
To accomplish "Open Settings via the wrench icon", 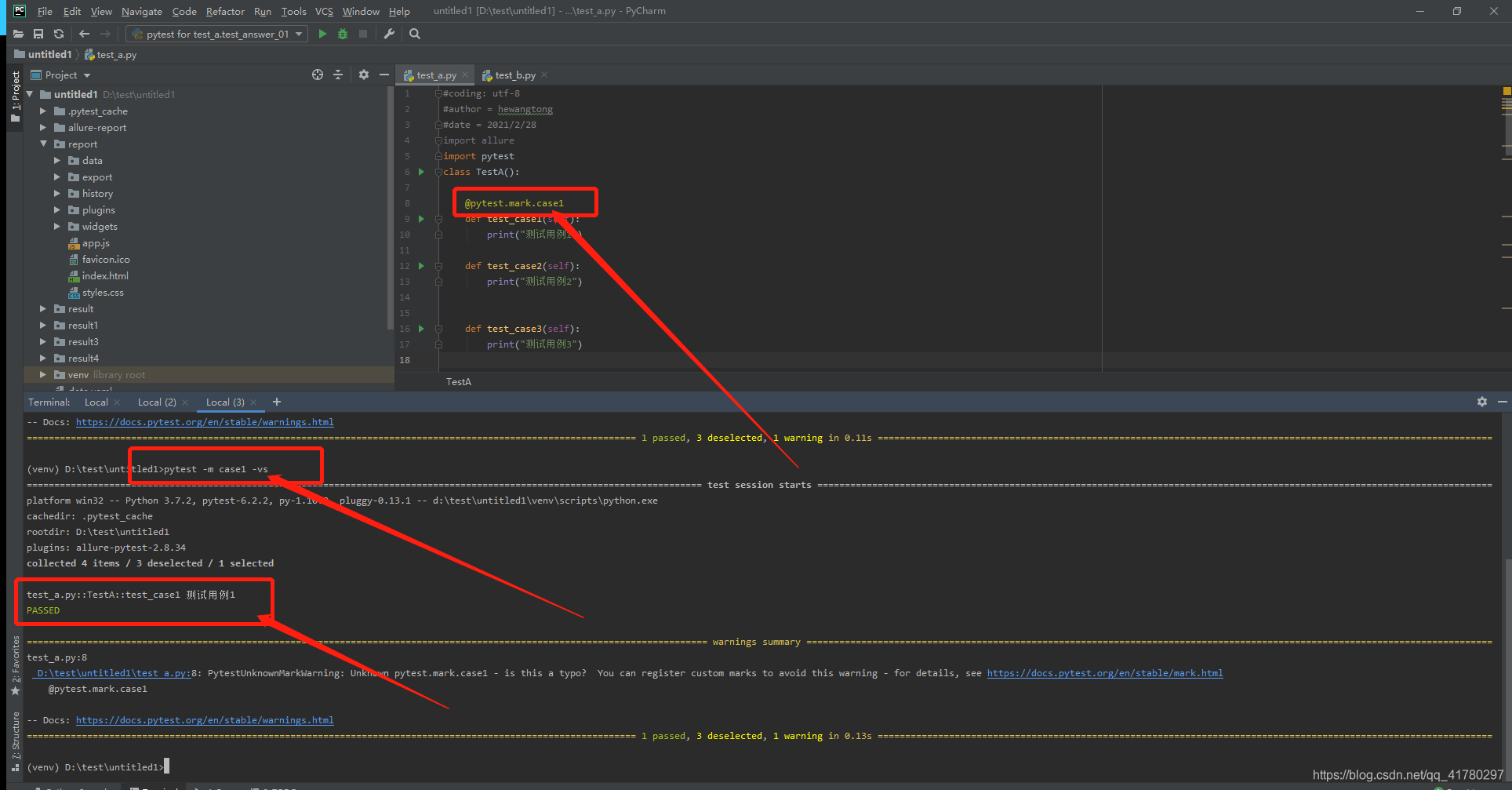I will point(389,34).
